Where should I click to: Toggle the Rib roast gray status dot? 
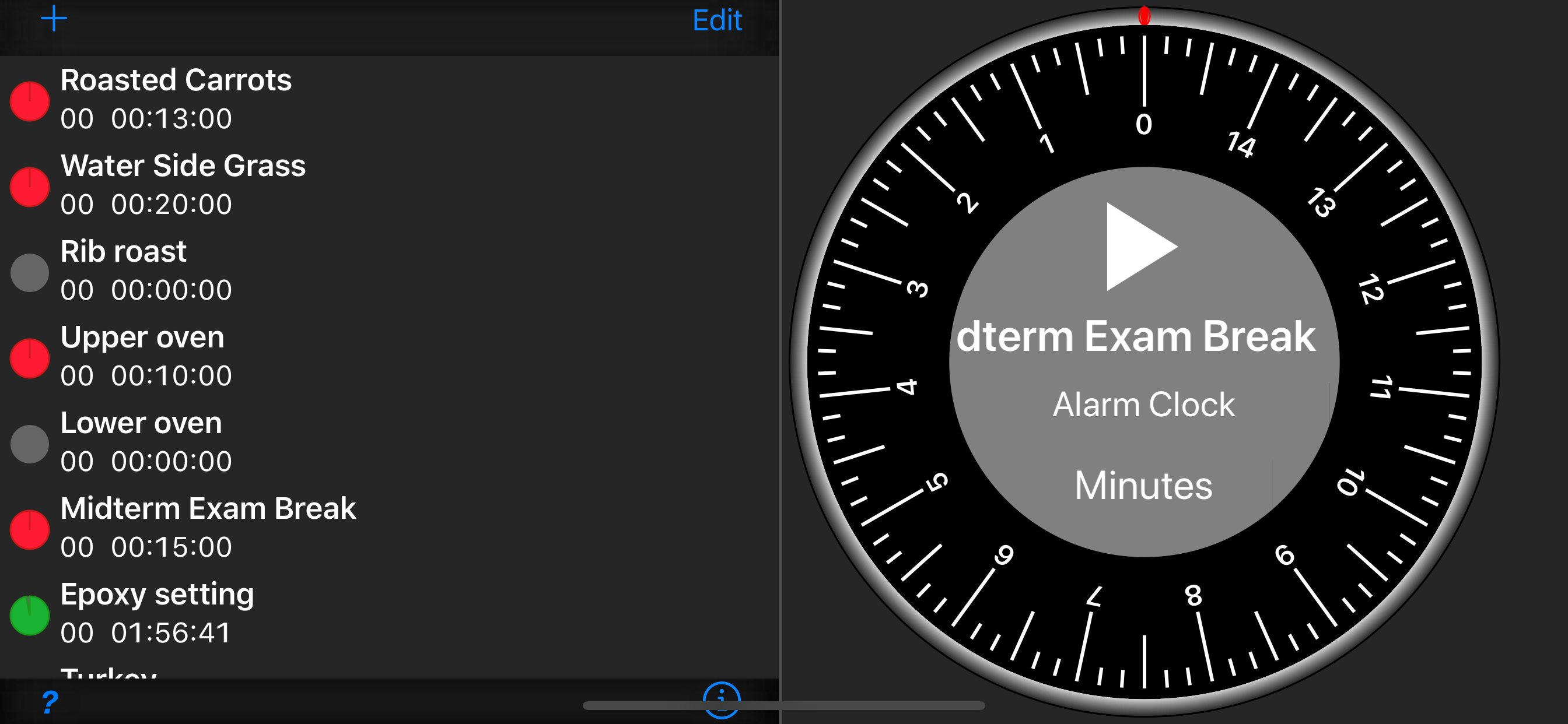point(29,273)
